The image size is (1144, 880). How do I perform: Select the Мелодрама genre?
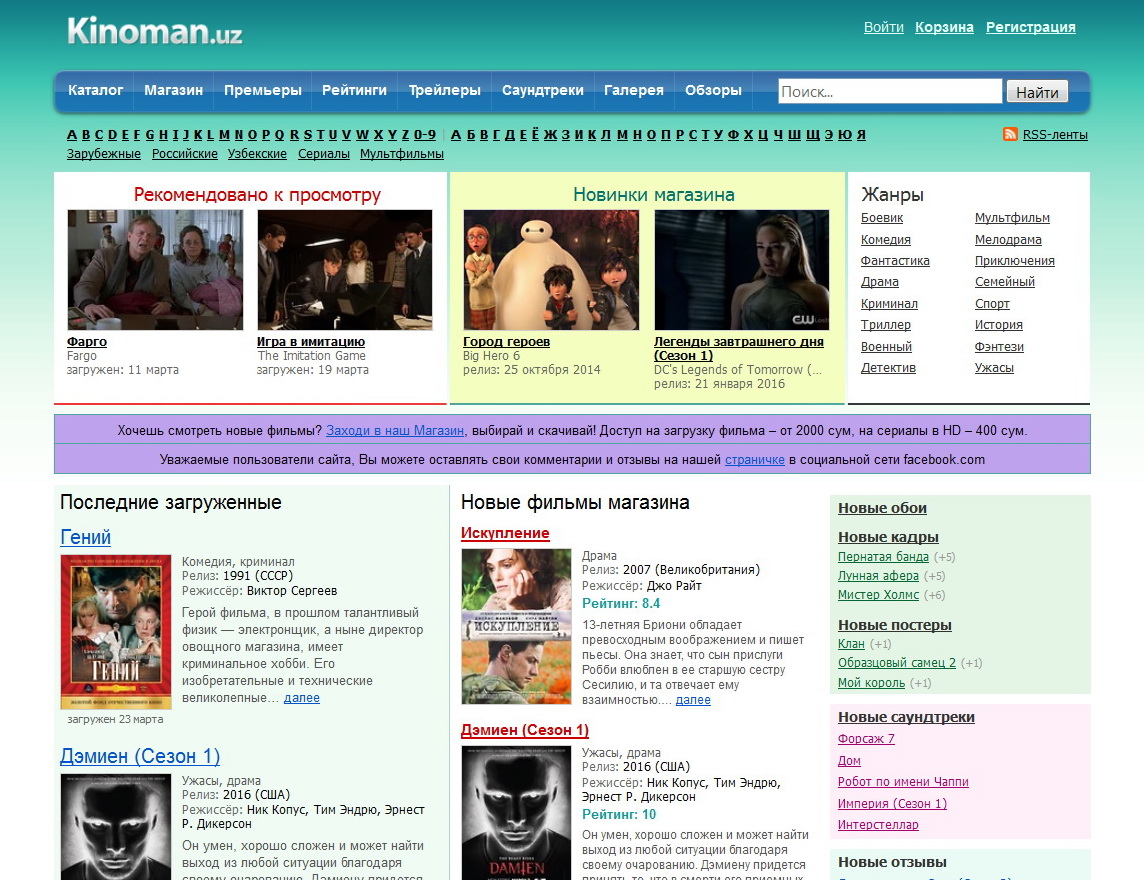(x=1008, y=239)
